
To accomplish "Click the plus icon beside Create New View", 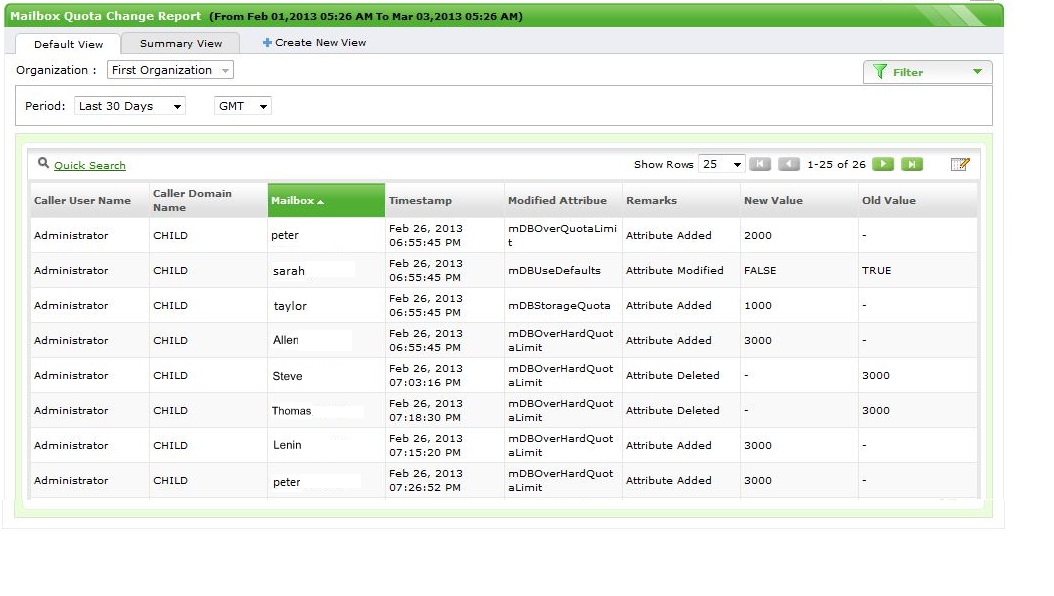I will click(x=267, y=43).
